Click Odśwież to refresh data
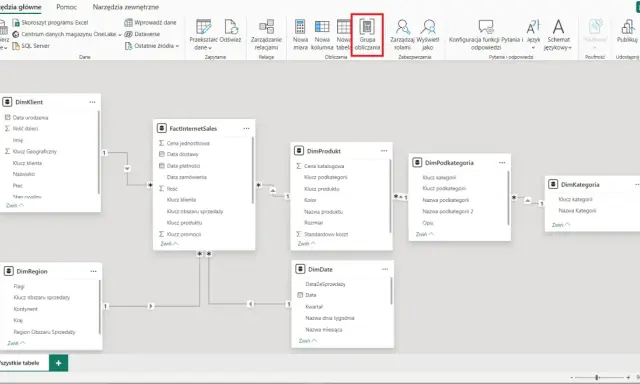The height and width of the screenshot is (384, 640). pos(231,31)
